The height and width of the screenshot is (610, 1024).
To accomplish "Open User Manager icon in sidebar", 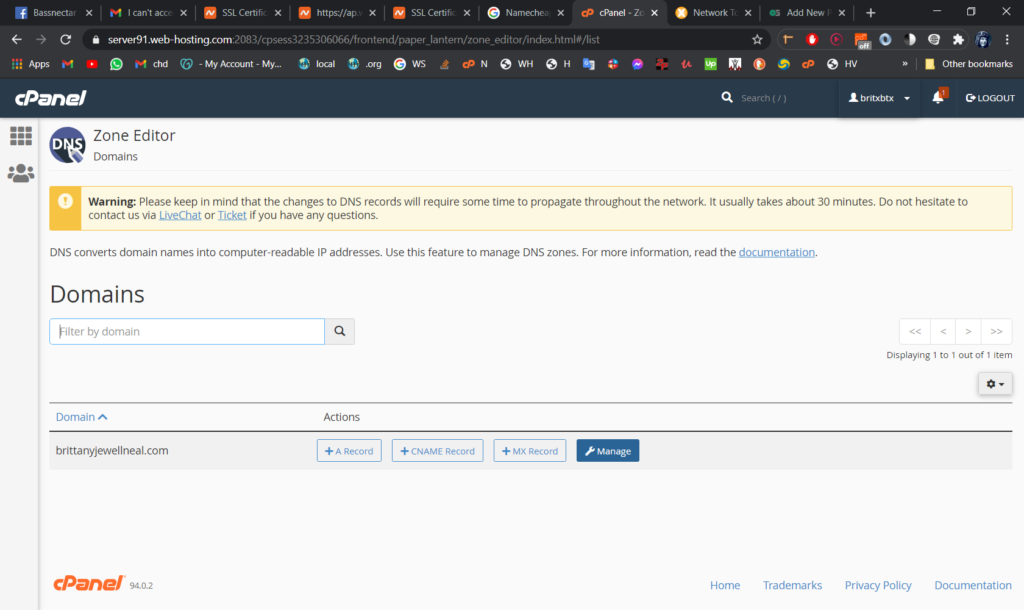I will 20,173.
